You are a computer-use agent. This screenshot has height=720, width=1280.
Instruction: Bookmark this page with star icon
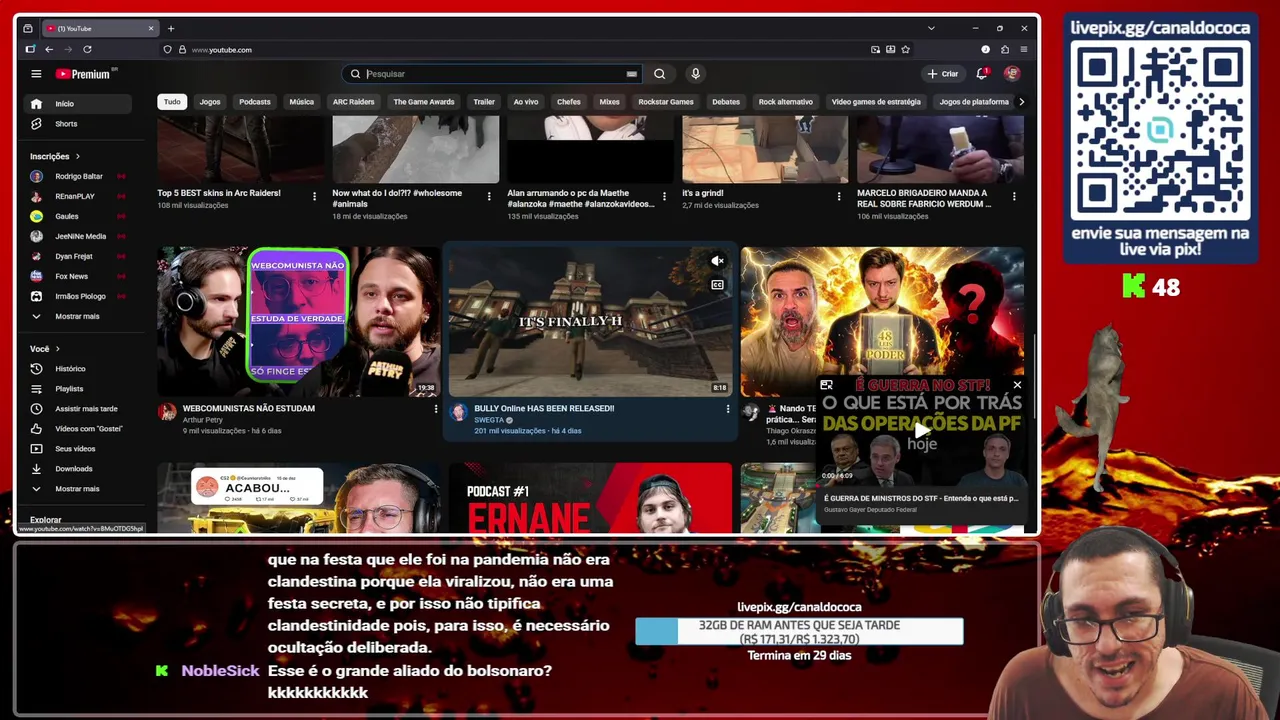(906, 49)
